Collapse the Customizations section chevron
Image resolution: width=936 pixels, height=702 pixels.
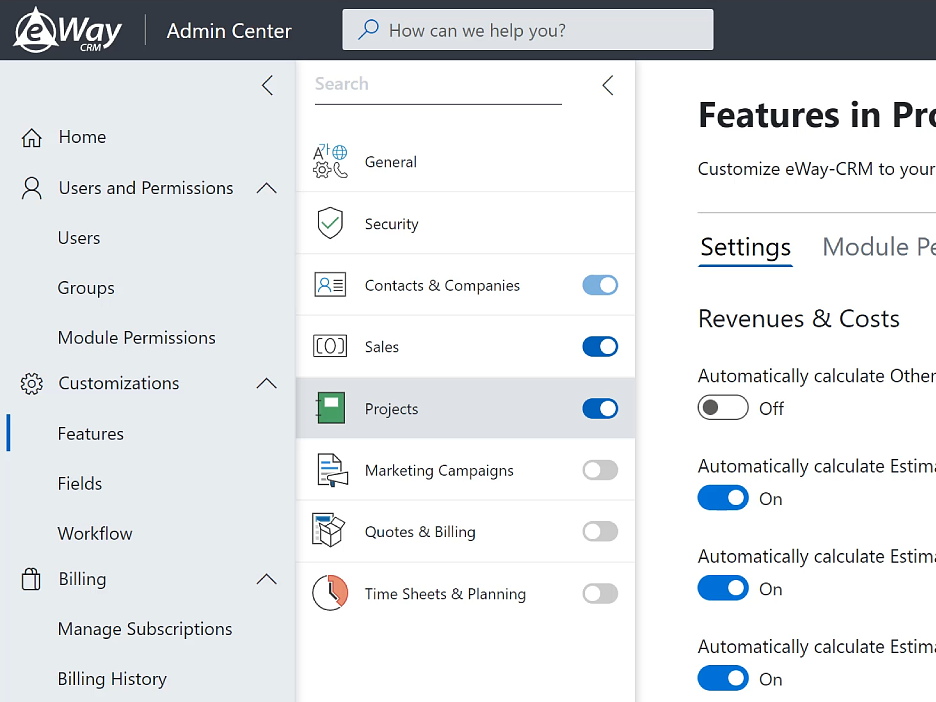coord(266,383)
